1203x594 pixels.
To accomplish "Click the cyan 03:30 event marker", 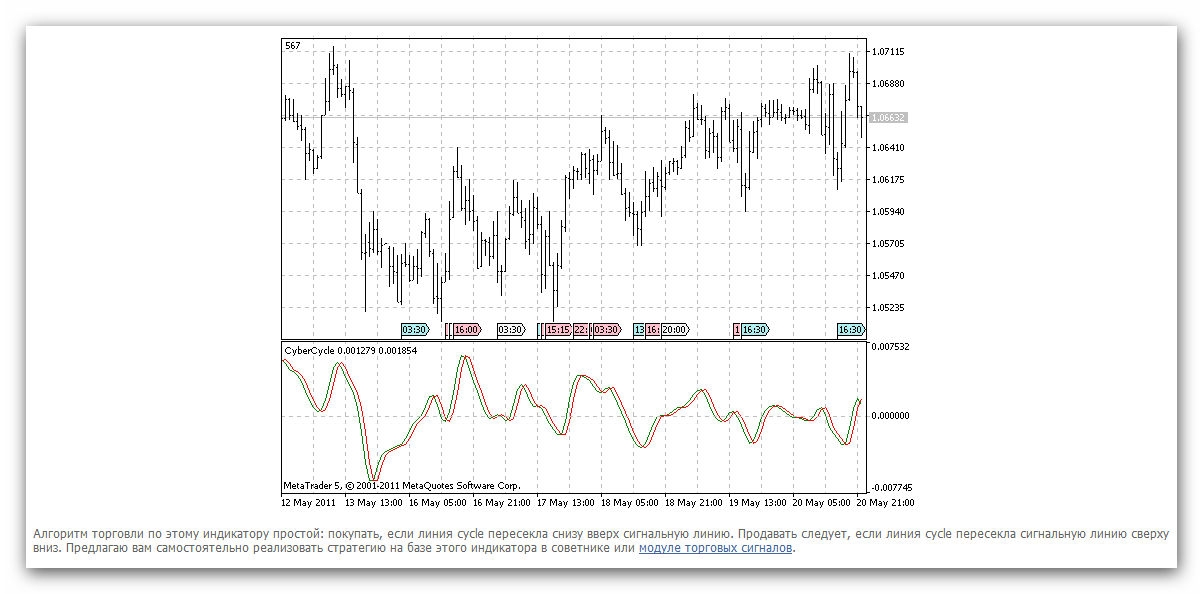I will point(414,329).
